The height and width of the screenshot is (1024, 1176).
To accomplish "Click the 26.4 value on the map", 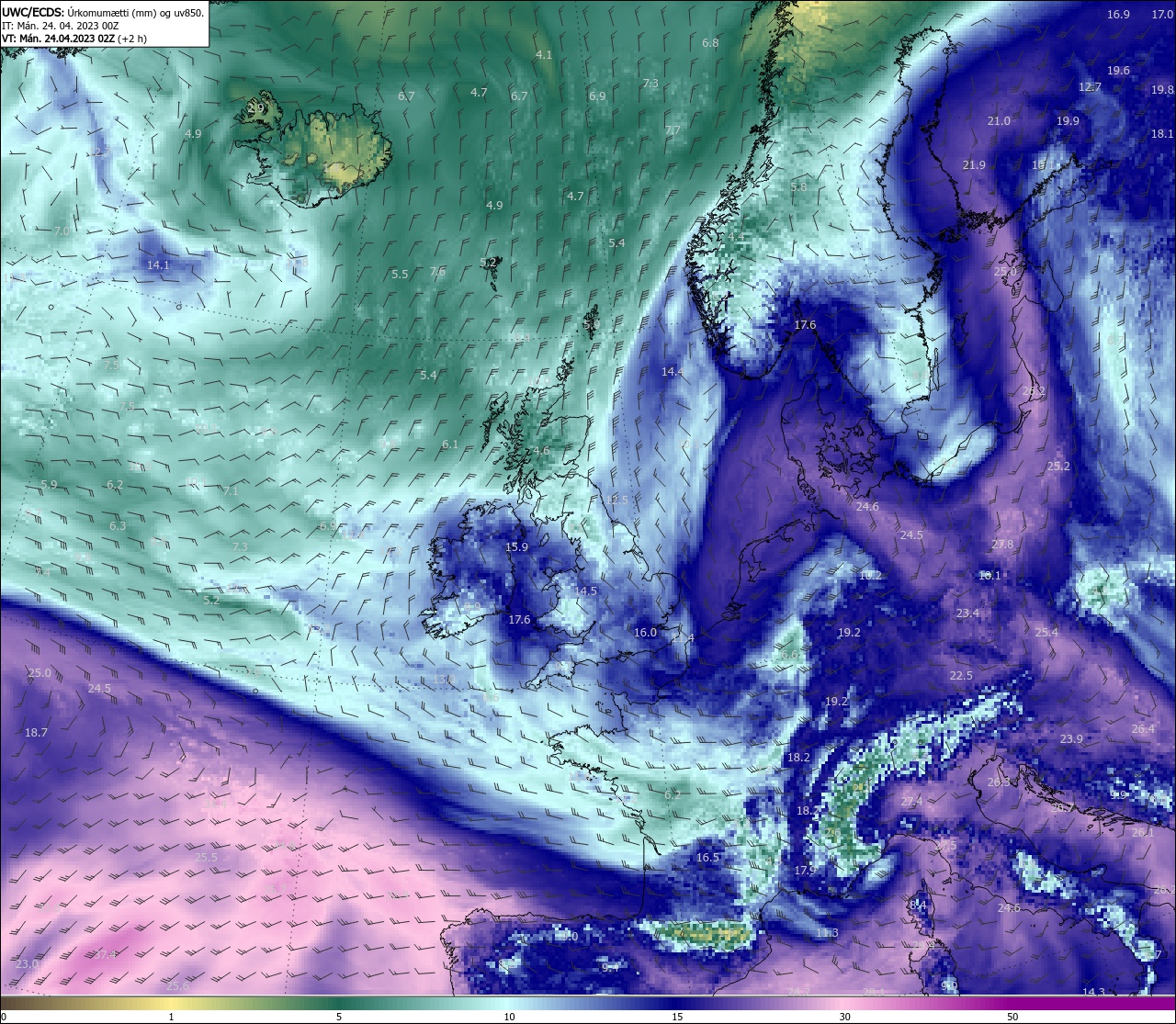I will 1143,729.
